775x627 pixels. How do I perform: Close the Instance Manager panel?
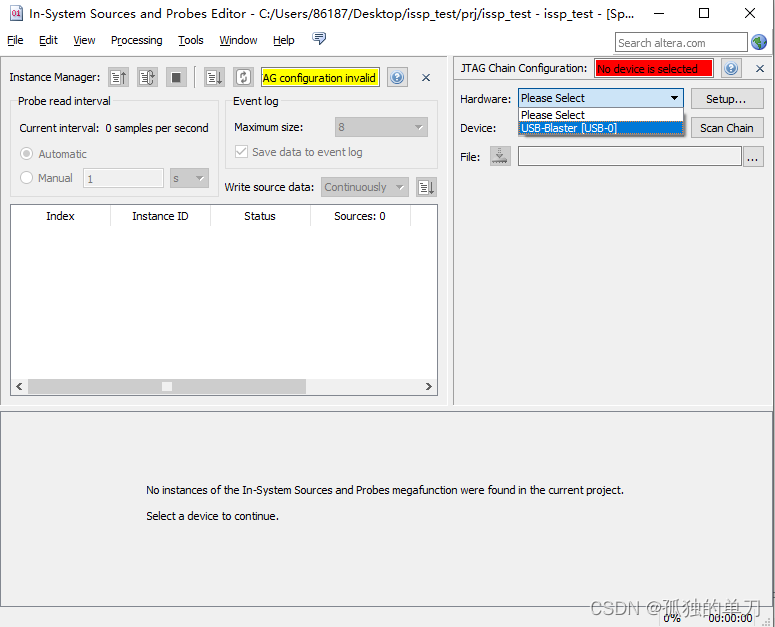(426, 78)
